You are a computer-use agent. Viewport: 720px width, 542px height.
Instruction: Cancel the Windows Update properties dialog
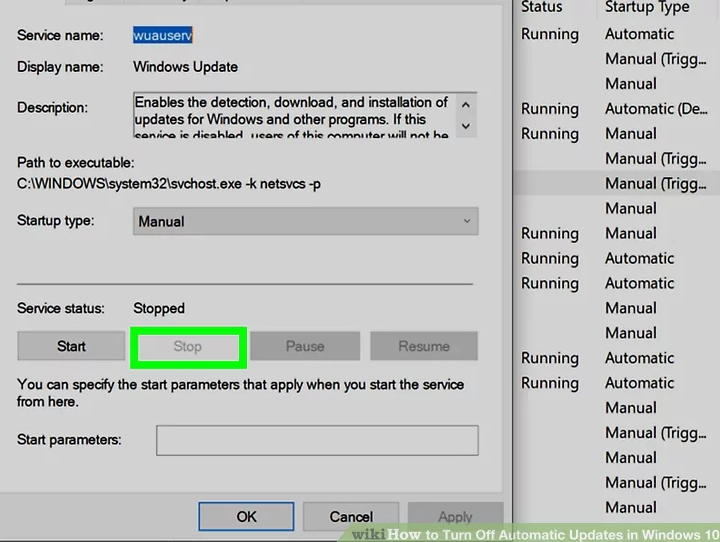click(351, 516)
